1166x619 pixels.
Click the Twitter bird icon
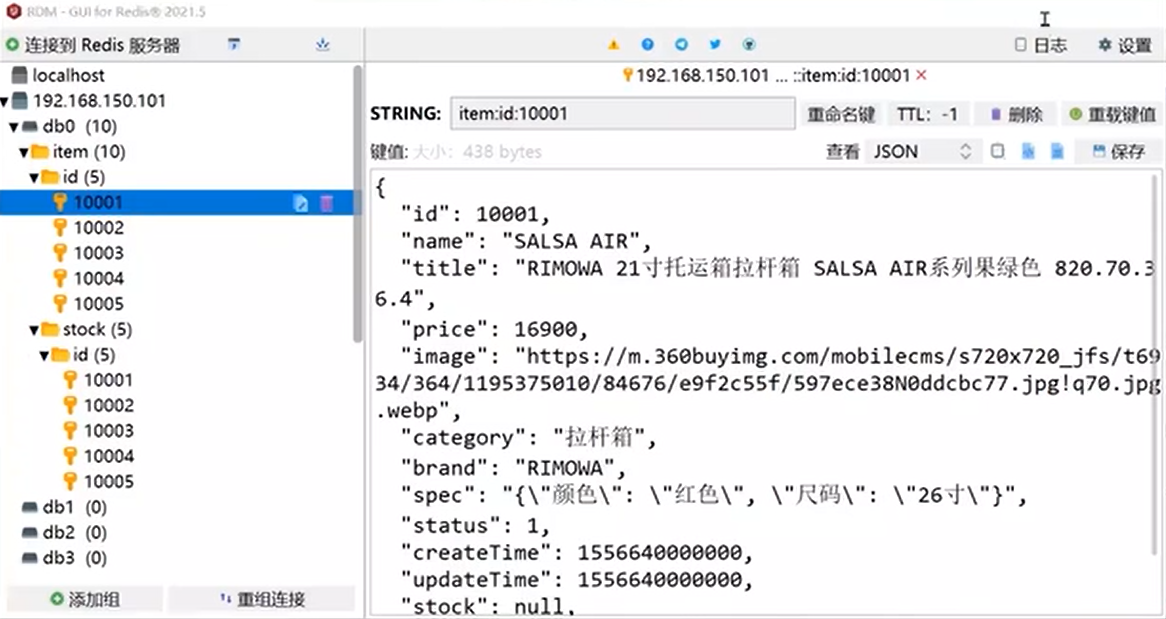[x=715, y=45]
